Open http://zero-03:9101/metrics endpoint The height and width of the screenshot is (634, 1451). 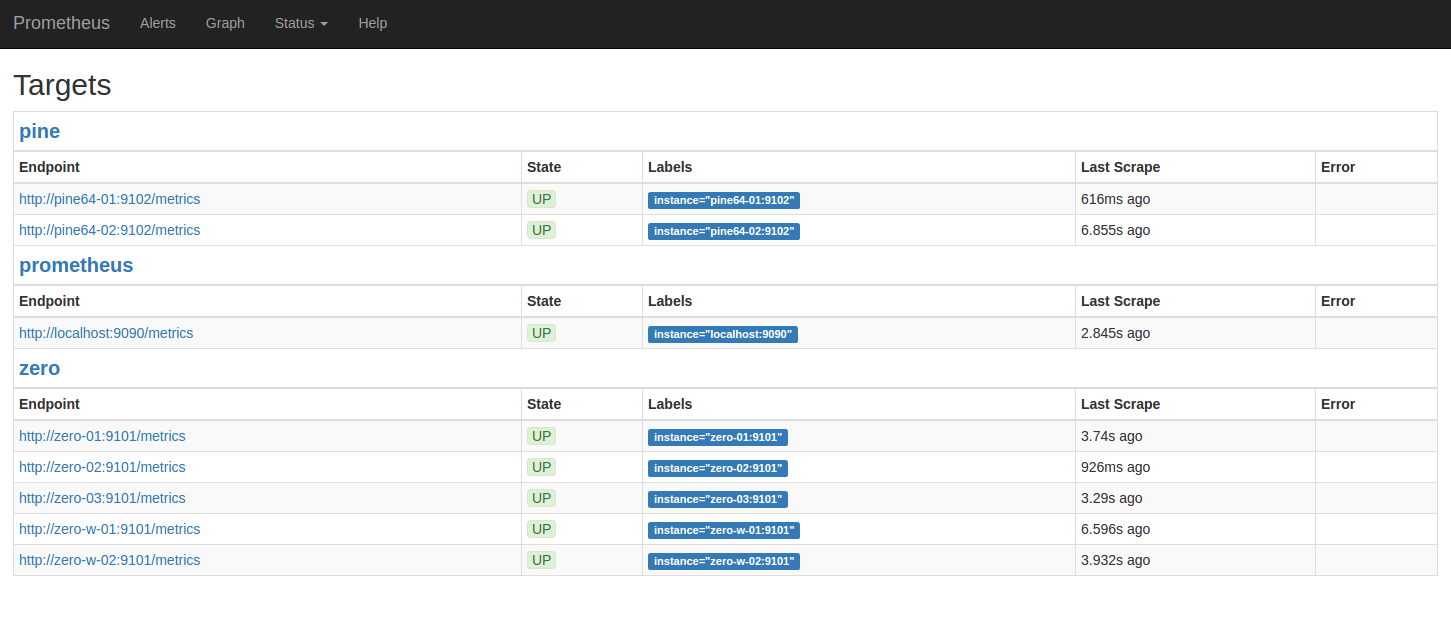[x=102, y=498]
